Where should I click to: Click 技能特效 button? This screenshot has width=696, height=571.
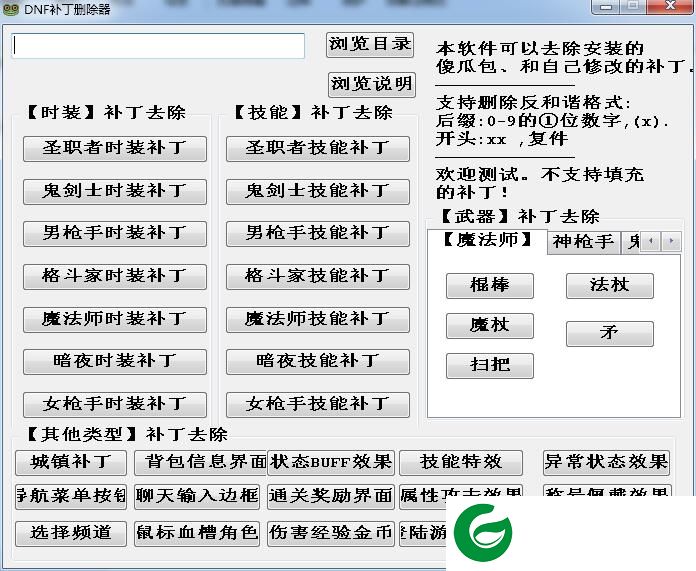[x=461, y=463]
